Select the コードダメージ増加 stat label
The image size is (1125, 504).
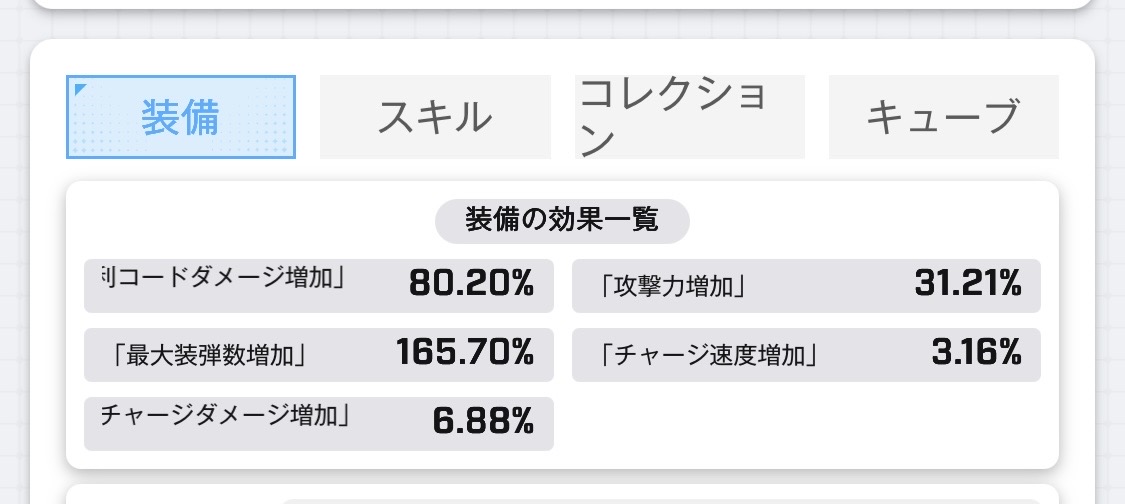tap(223, 277)
